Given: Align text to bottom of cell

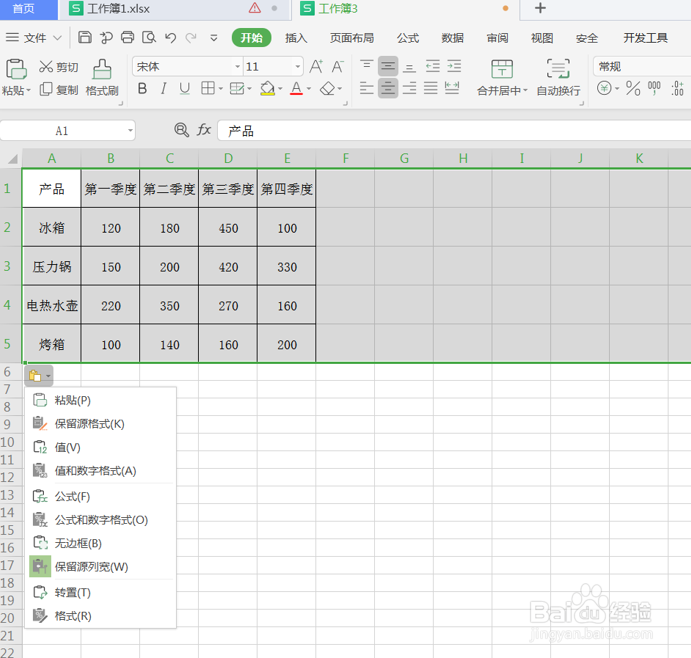Looking at the screenshot, I should click(409, 66).
